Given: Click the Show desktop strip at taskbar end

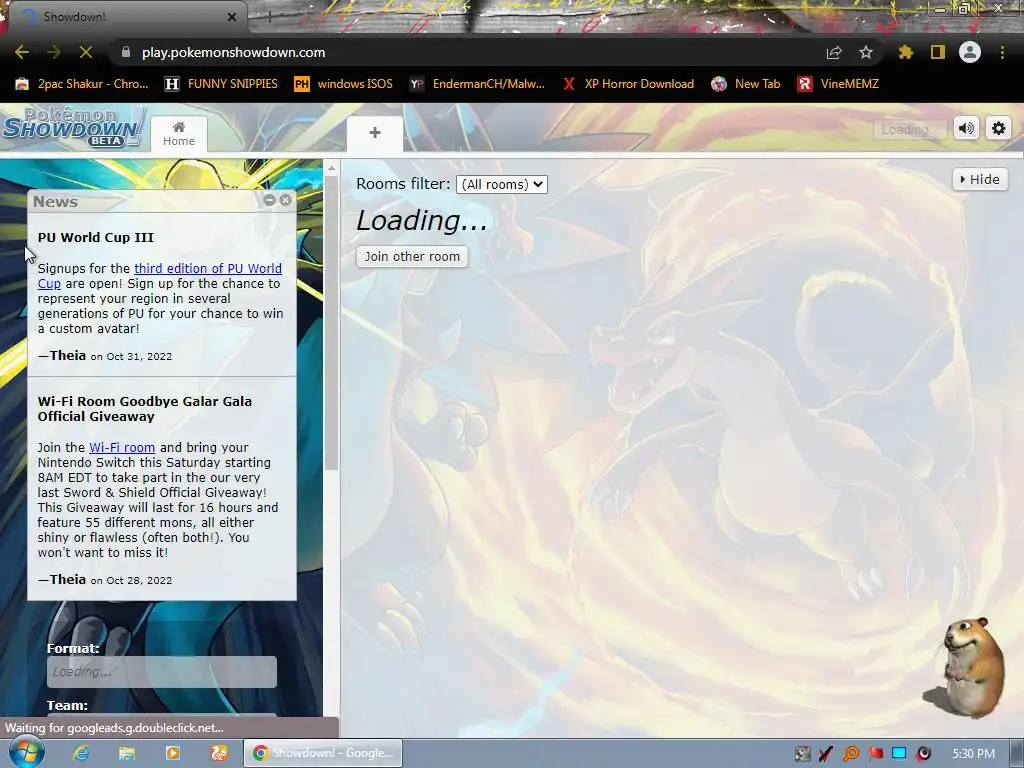Looking at the screenshot, I should 1016,753.
